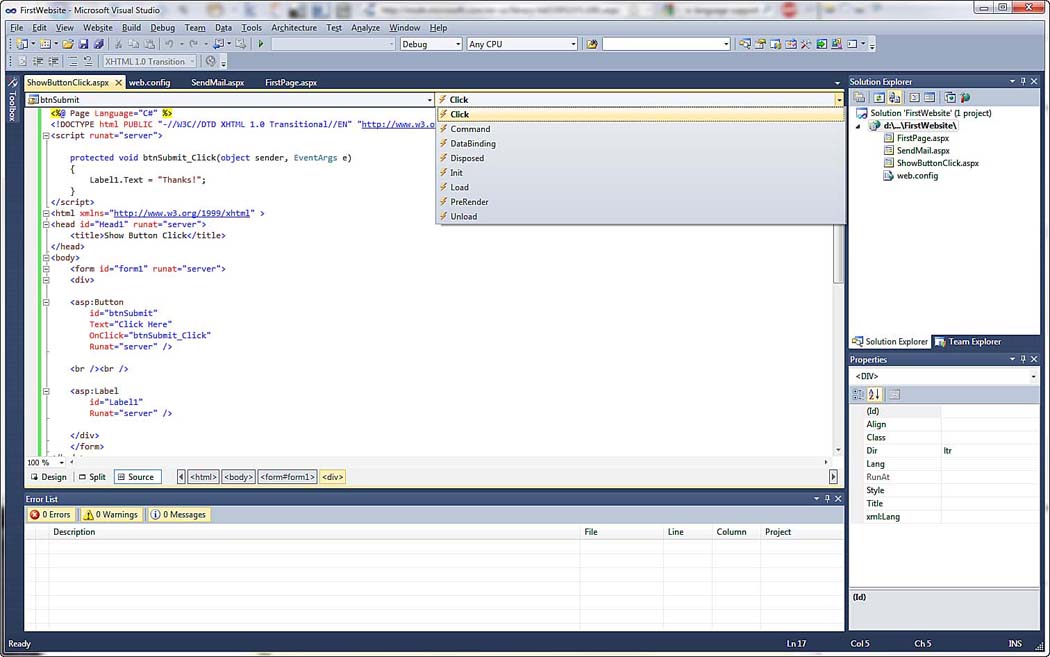Collapse the script block in the code editor
1050x657 pixels.
(46, 136)
